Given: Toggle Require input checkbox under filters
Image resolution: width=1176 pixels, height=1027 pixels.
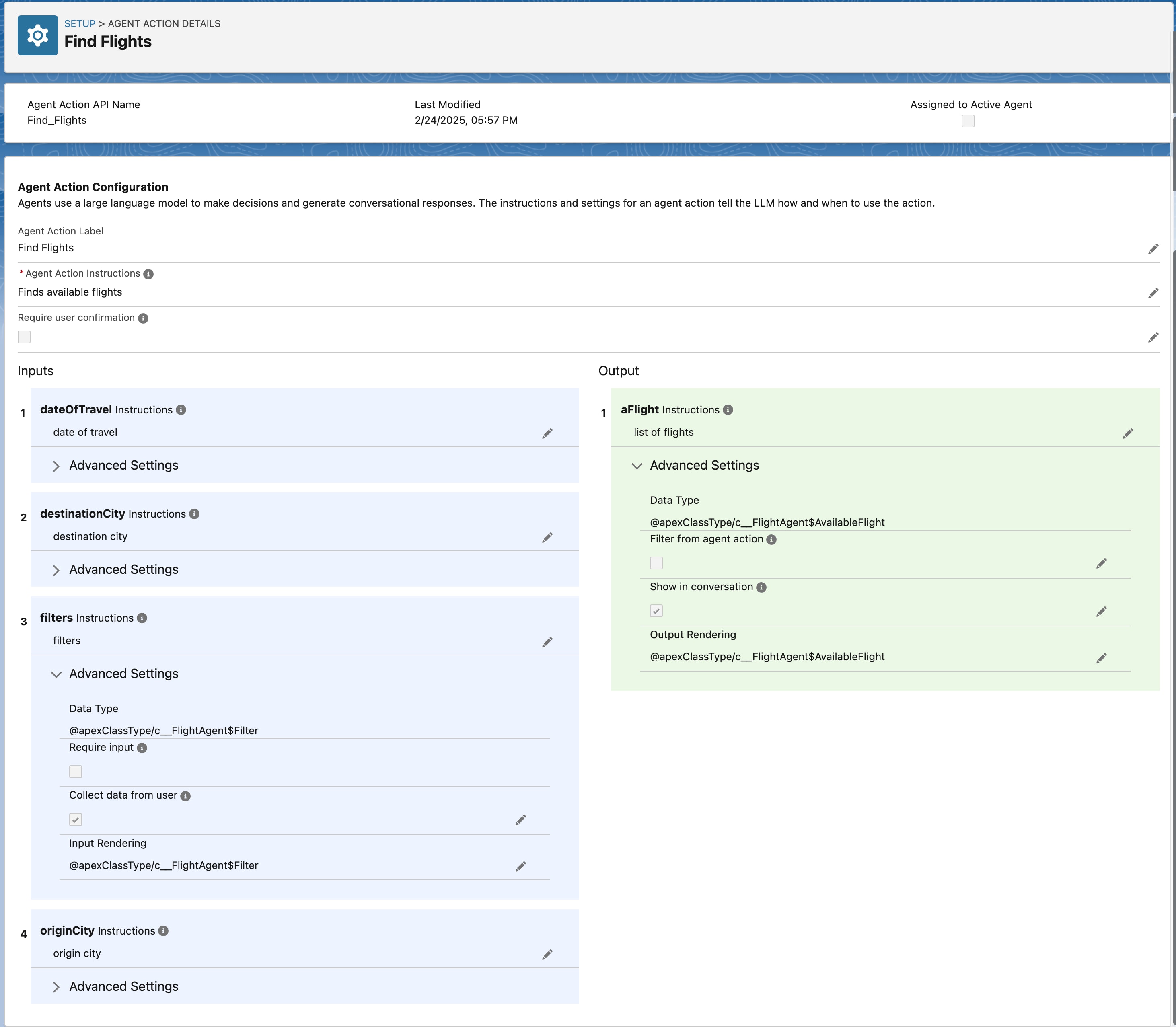Looking at the screenshot, I should (x=76, y=771).
